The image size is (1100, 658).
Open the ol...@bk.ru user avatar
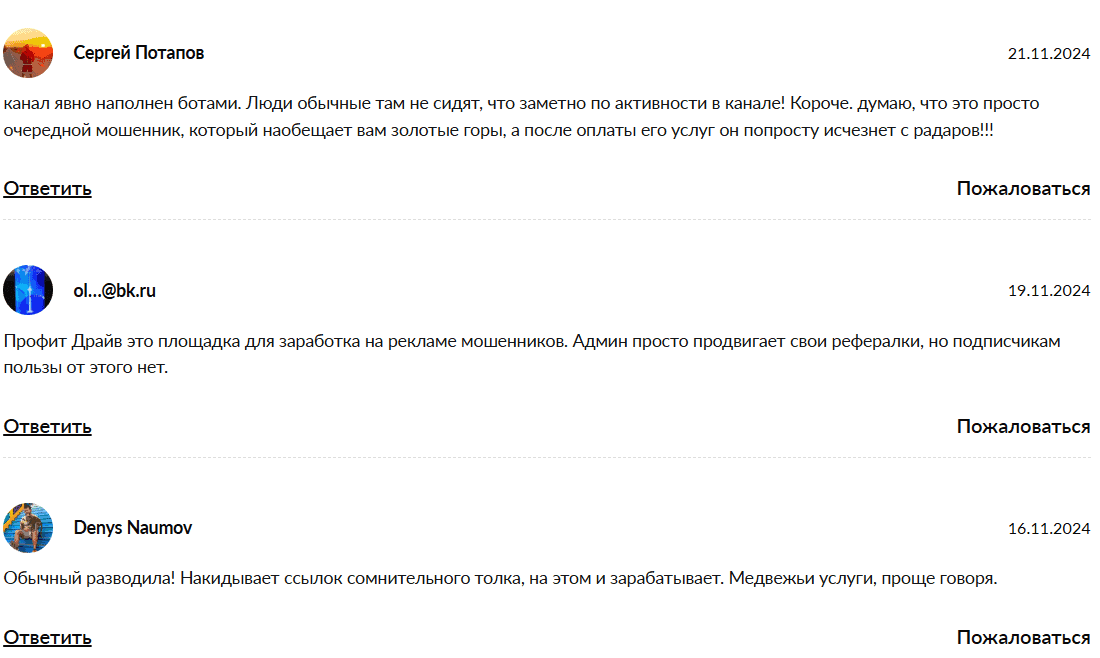[28, 291]
